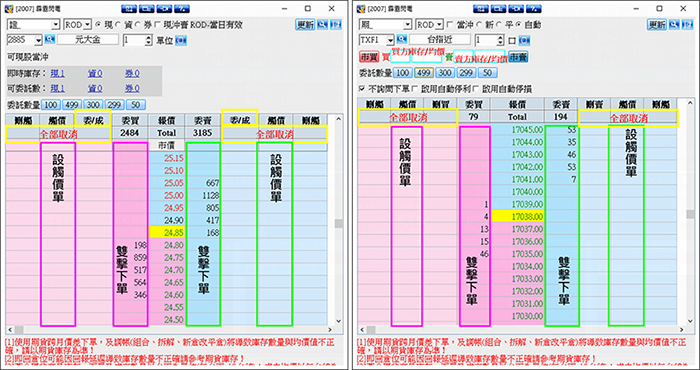This screenshot has height=370, width=700.
Task: Search symbol via magnifier next to 2885
Action: (49, 40)
